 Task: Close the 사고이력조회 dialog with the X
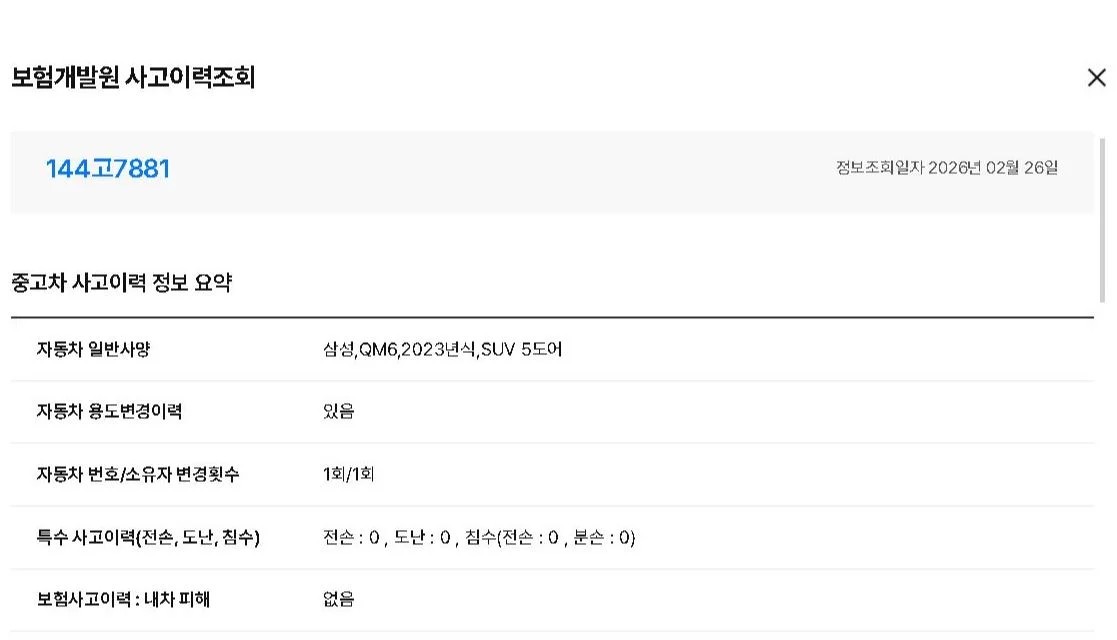(x=1096, y=78)
